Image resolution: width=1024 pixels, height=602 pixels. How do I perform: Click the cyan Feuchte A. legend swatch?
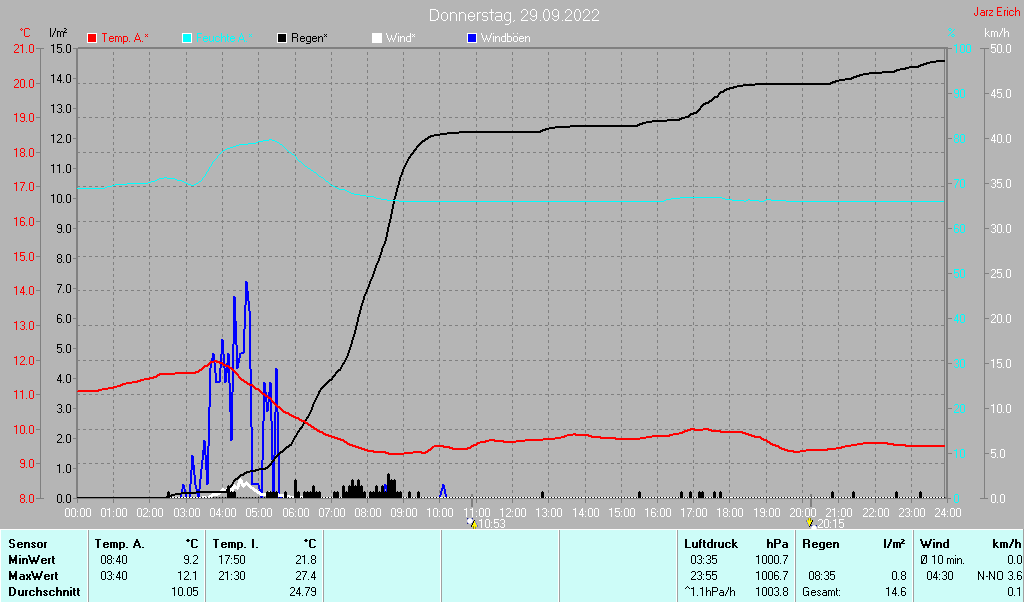point(187,39)
